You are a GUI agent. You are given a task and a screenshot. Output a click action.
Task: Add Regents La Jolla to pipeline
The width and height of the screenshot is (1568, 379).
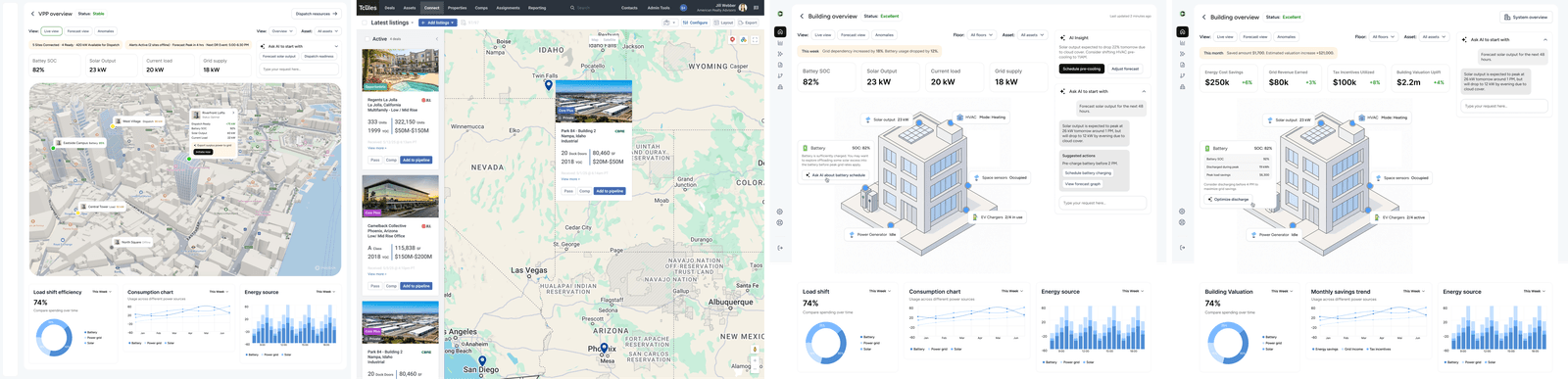coord(416,160)
